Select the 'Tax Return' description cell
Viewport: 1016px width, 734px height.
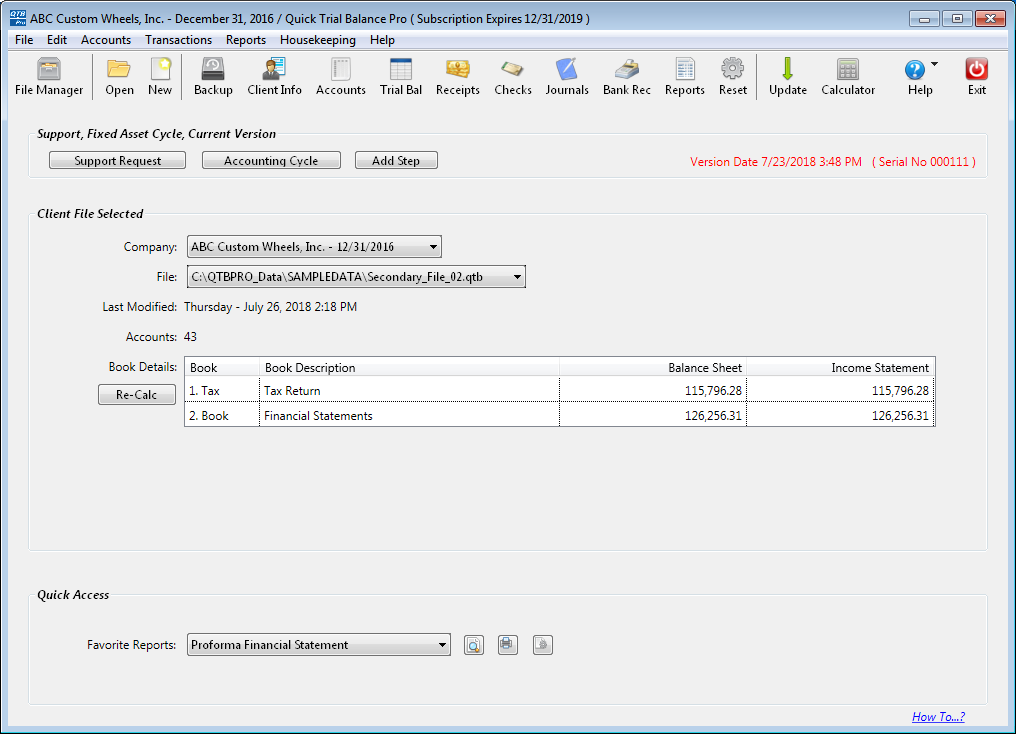click(x=409, y=391)
